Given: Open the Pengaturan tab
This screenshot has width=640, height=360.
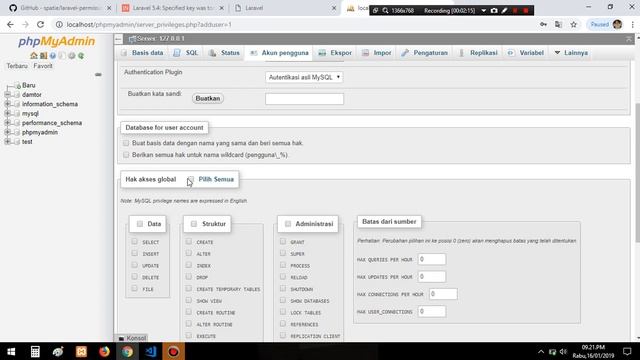Looking at the screenshot, I should point(424,53).
